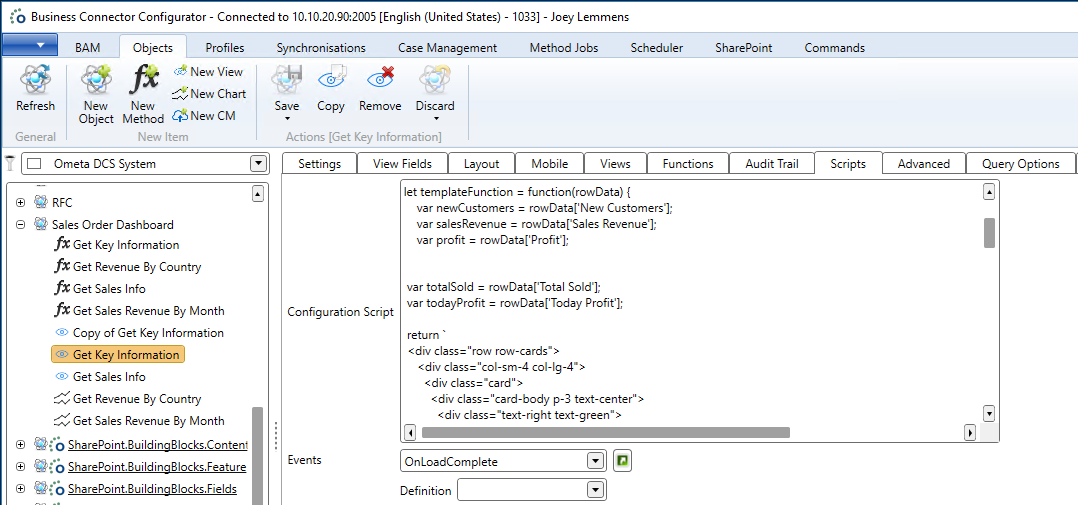Screen dimensions: 1078x505
Task: Expand the RFC tree node
Action: pos(21,203)
